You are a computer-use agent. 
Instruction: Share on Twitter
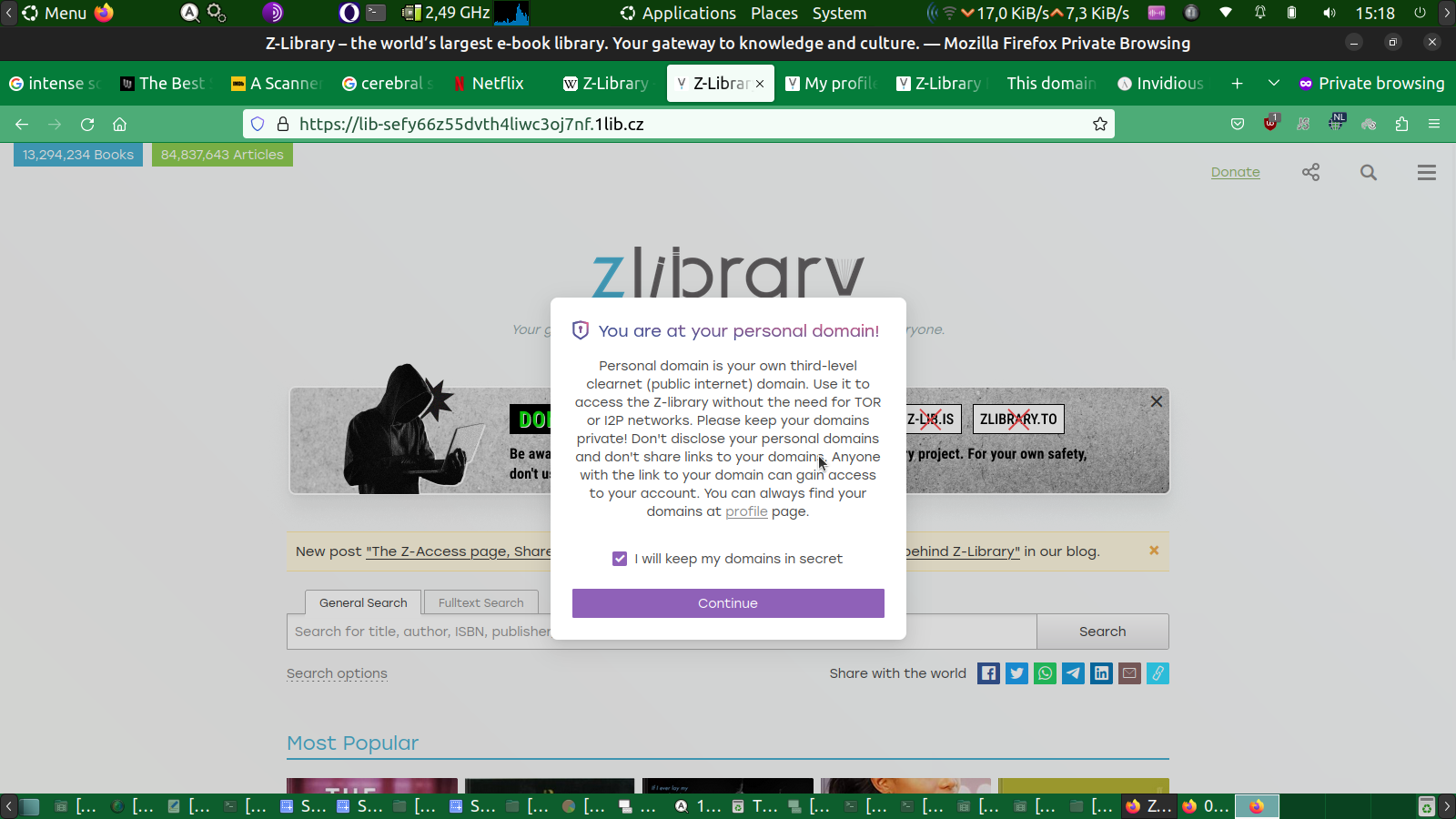pyautogui.click(x=1016, y=673)
